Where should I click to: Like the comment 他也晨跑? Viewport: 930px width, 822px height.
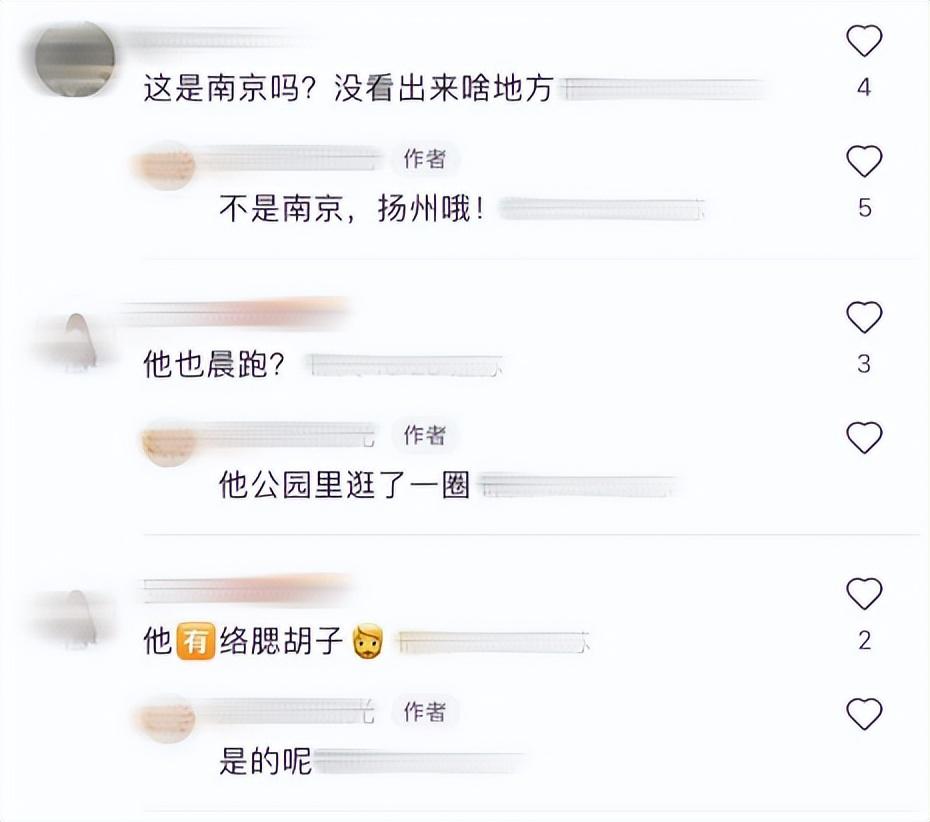click(864, 317)
